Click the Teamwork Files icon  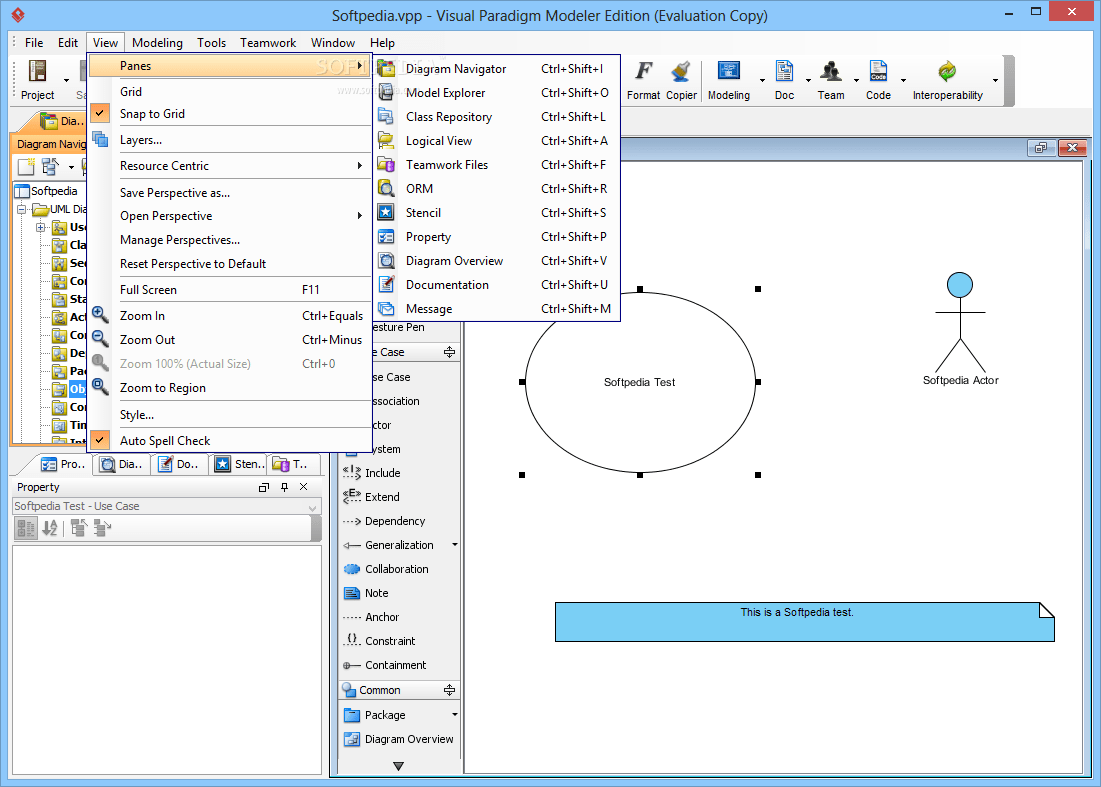pyautogui.click(x=385, y=164)
